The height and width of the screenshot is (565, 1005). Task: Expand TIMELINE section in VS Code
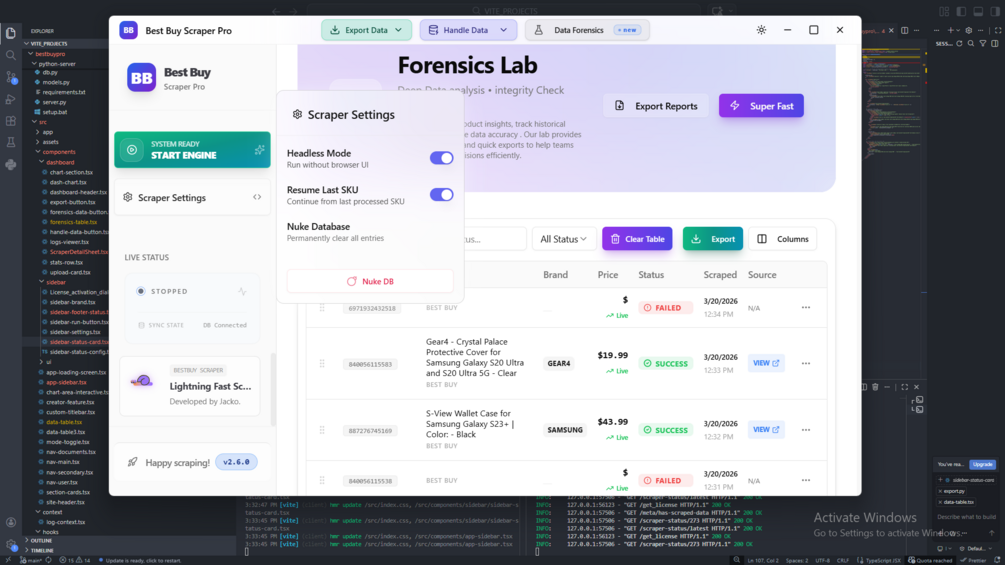42,550
